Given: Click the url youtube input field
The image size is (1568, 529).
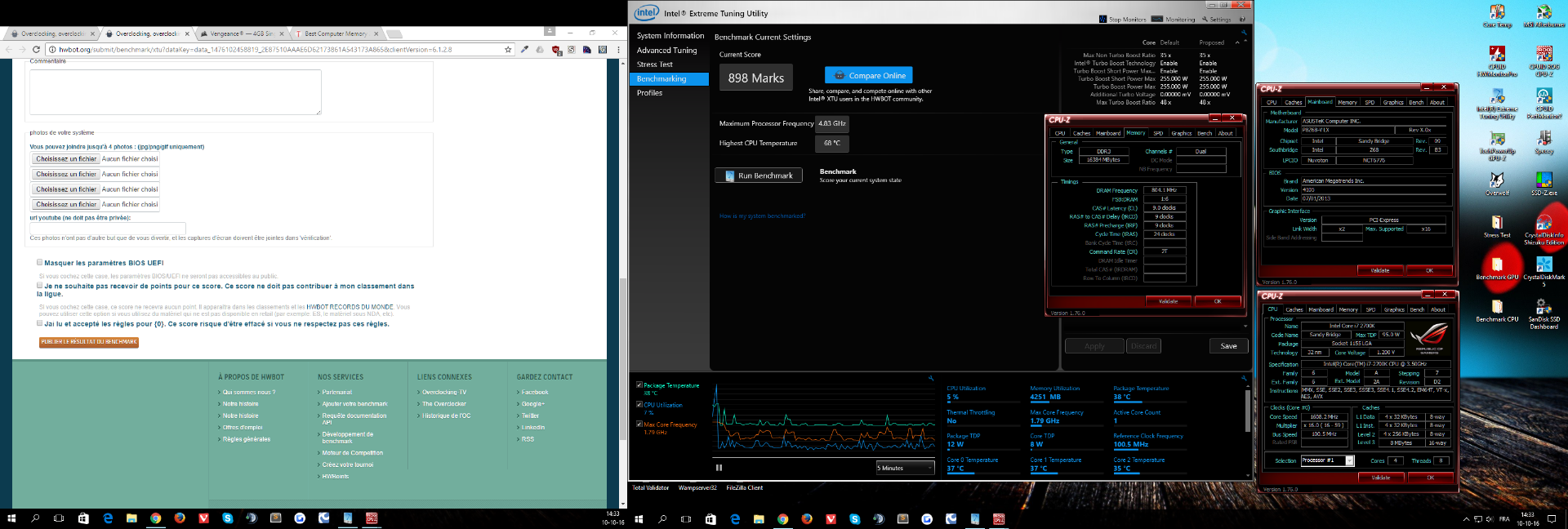Looking at the screenshot, I should tap(108, 228).
